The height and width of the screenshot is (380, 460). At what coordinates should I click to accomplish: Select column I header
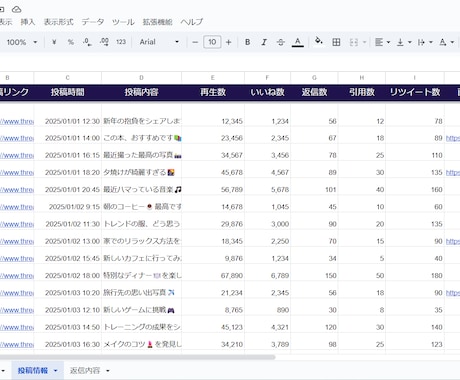pos(415,78)
